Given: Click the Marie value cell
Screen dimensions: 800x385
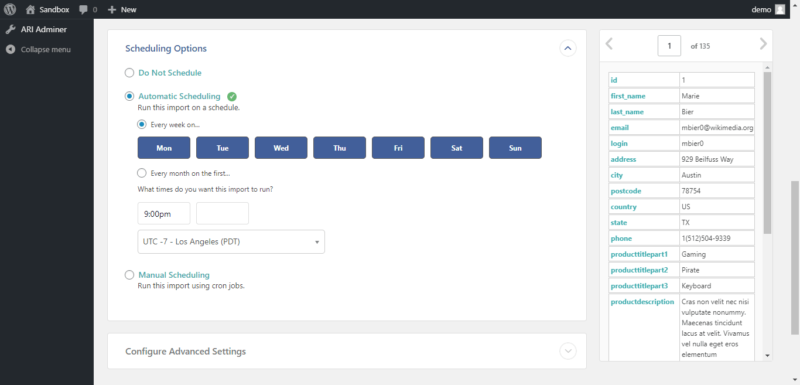Looking at the screenshot, I should click(717, 96).
